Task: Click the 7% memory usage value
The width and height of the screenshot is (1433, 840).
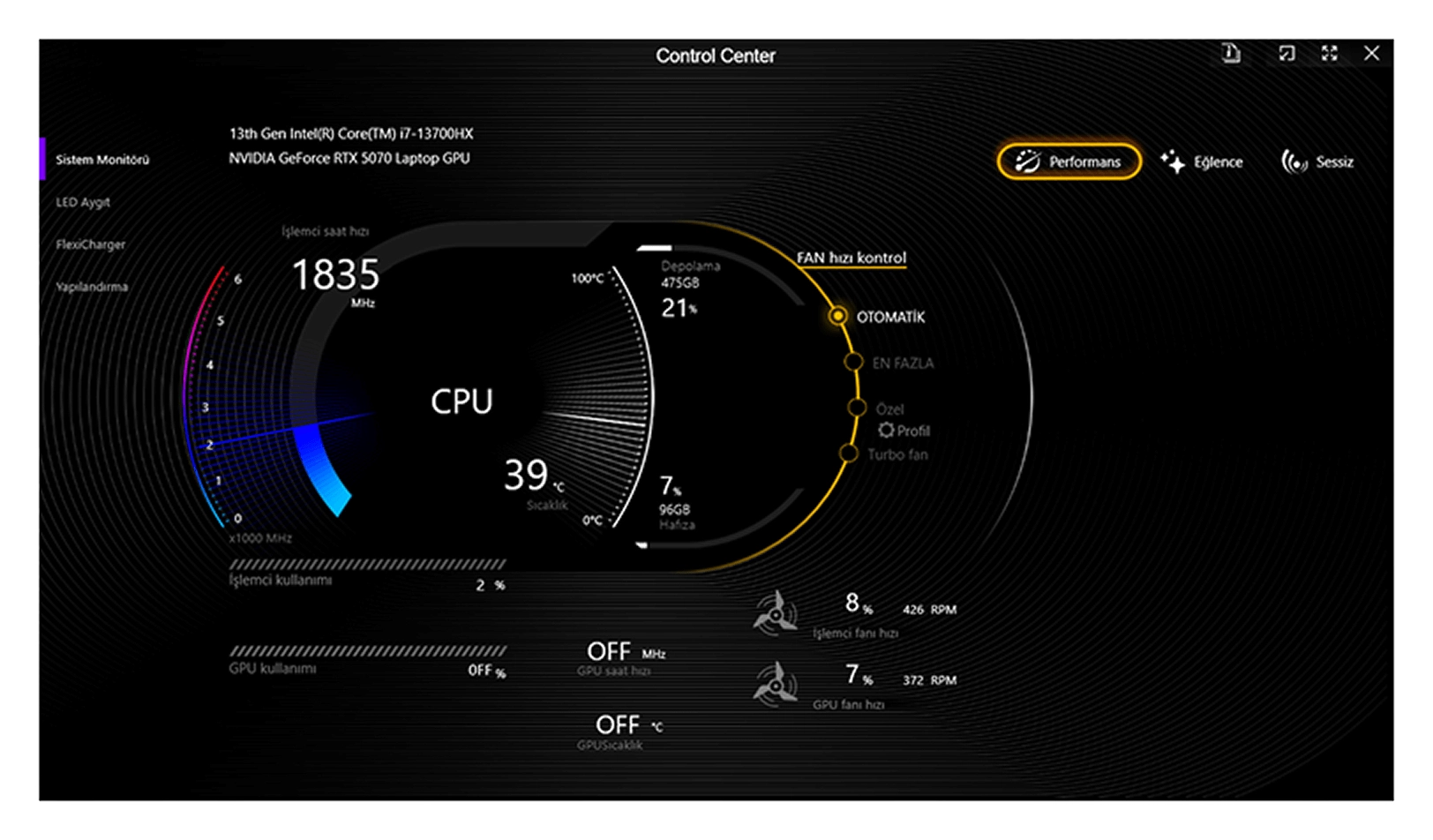Action: click(x=671, y=486)
